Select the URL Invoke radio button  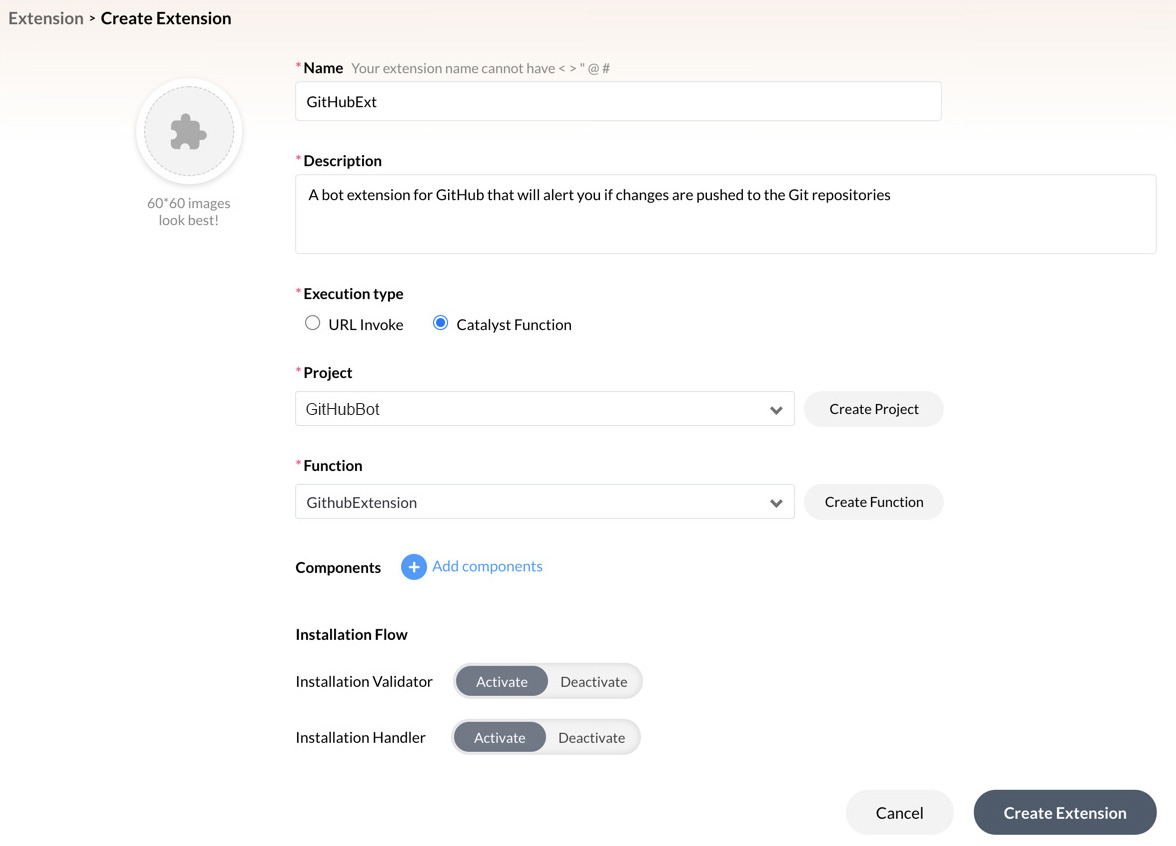pos(312,323)
